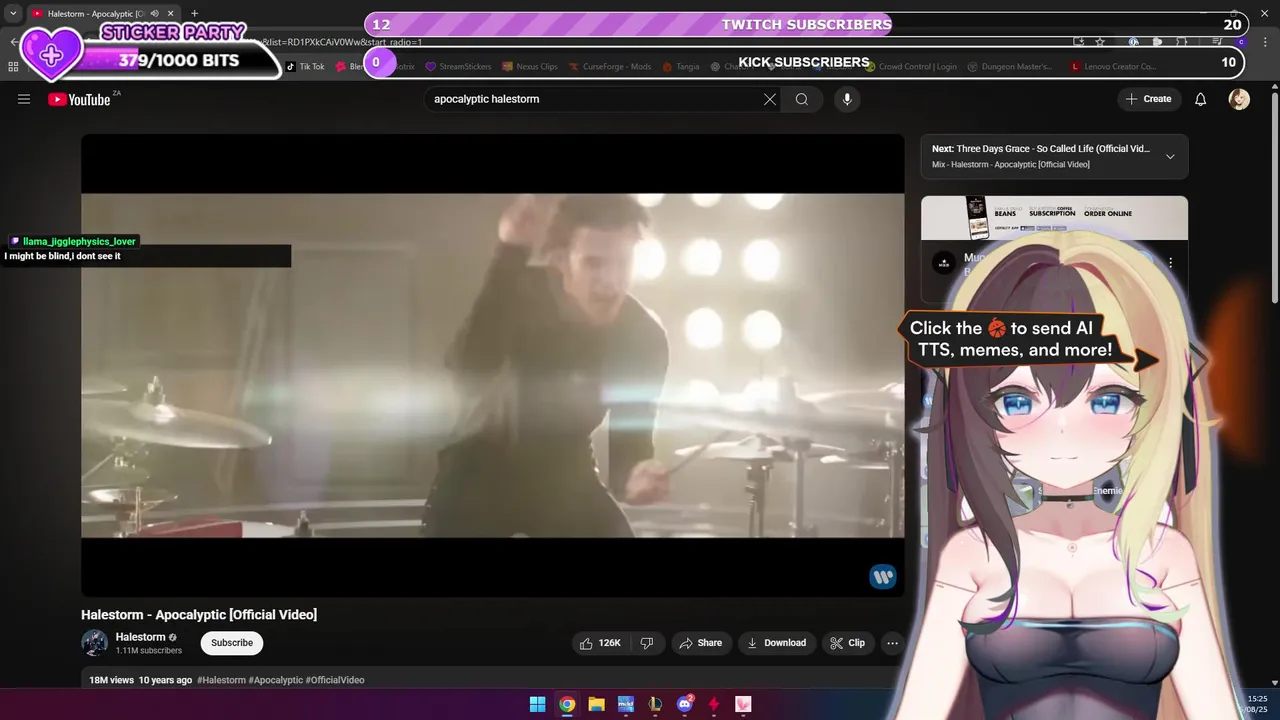Submit search with the magnifying glass button

coord(802,99)
